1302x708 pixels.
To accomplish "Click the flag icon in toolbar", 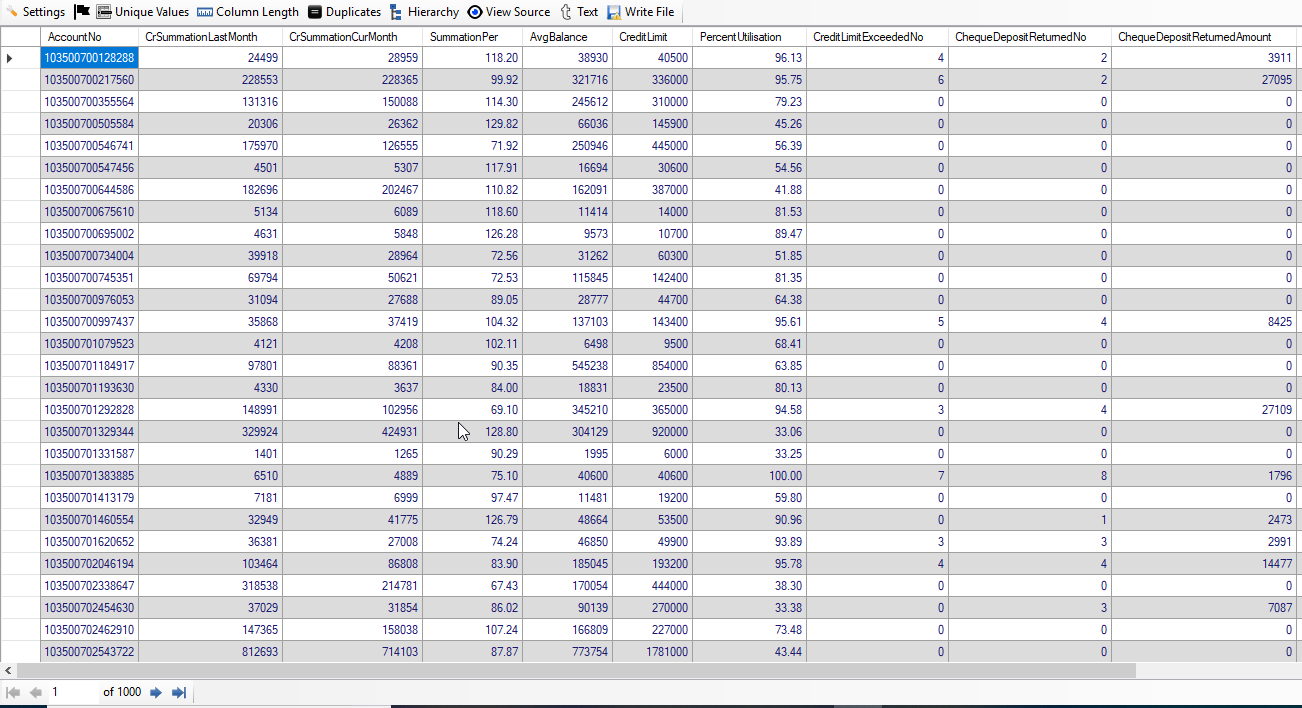I will [x=82, y=12].
